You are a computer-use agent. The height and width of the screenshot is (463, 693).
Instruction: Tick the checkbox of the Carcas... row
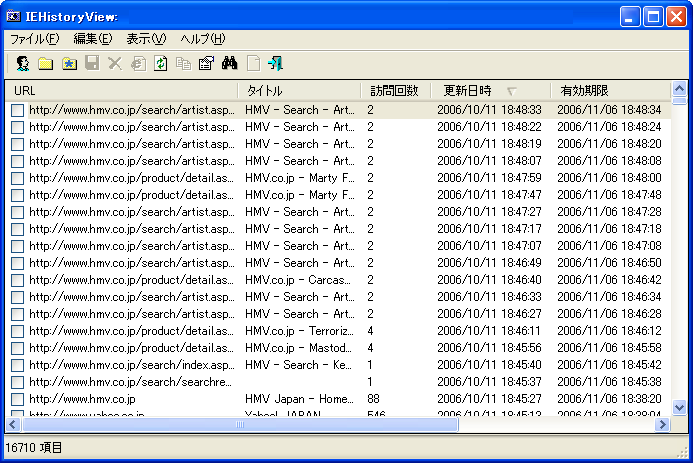17,280
